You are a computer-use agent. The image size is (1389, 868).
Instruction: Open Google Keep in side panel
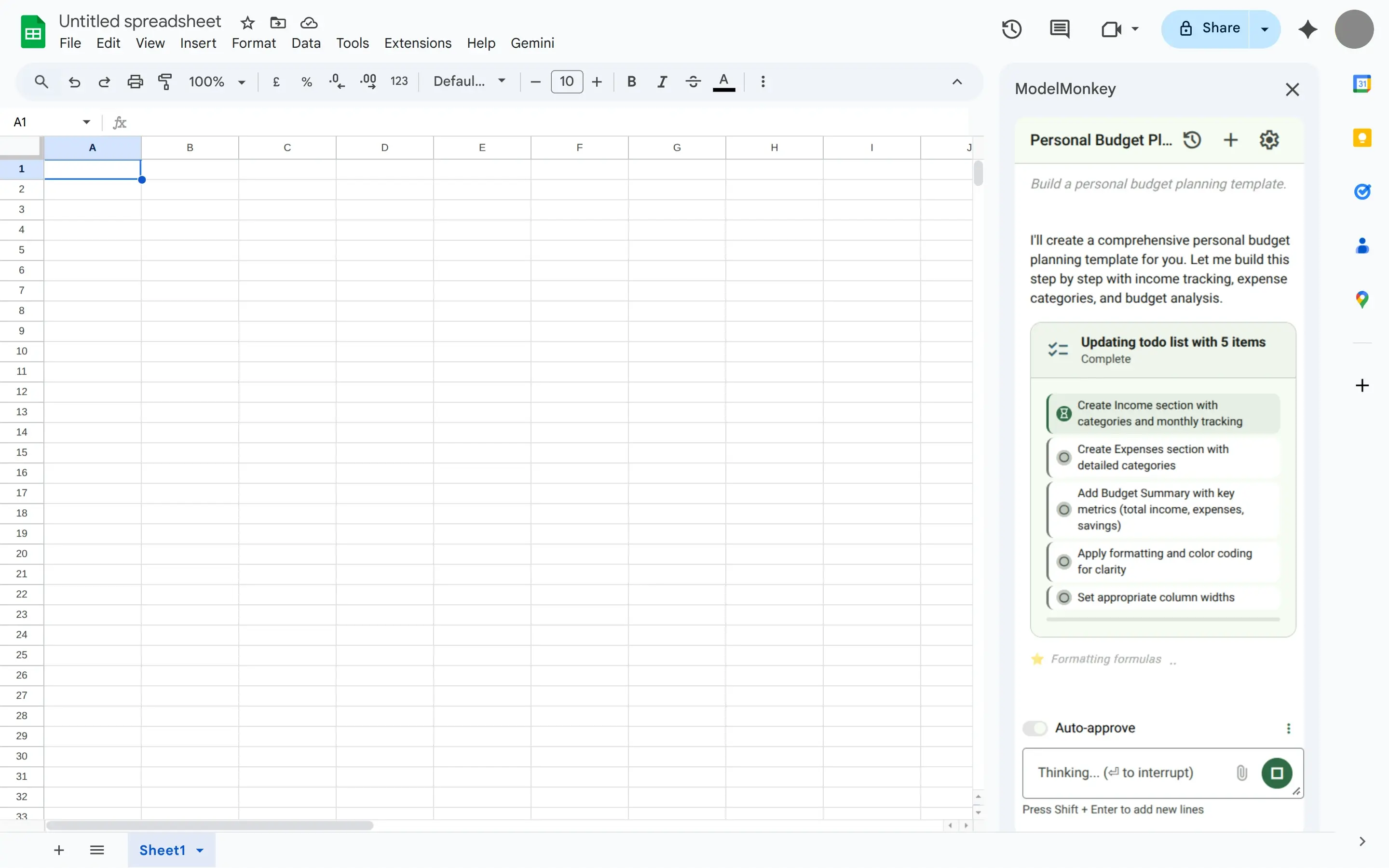tap(1362, 138)
